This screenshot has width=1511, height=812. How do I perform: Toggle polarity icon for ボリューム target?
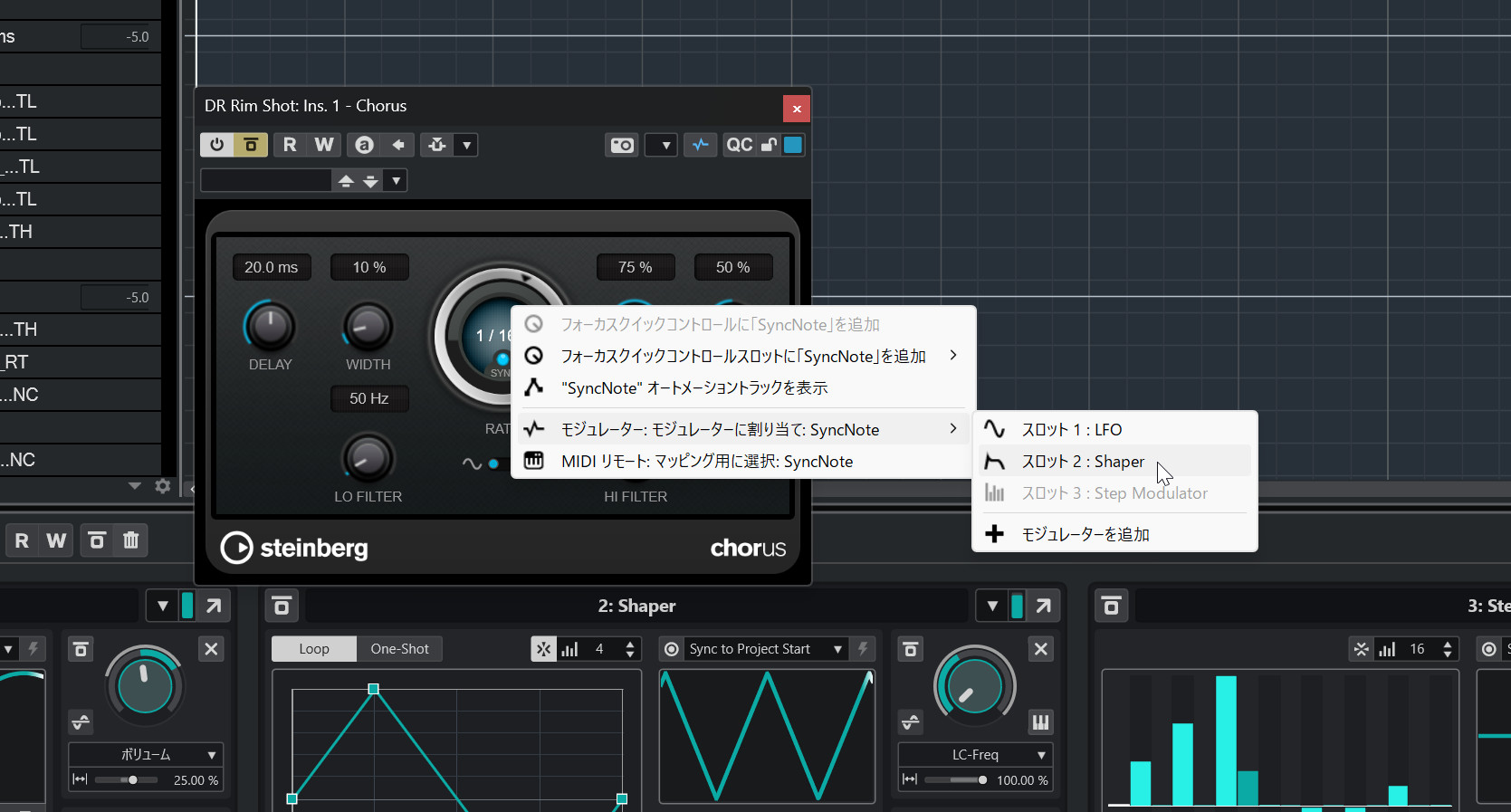81,721
